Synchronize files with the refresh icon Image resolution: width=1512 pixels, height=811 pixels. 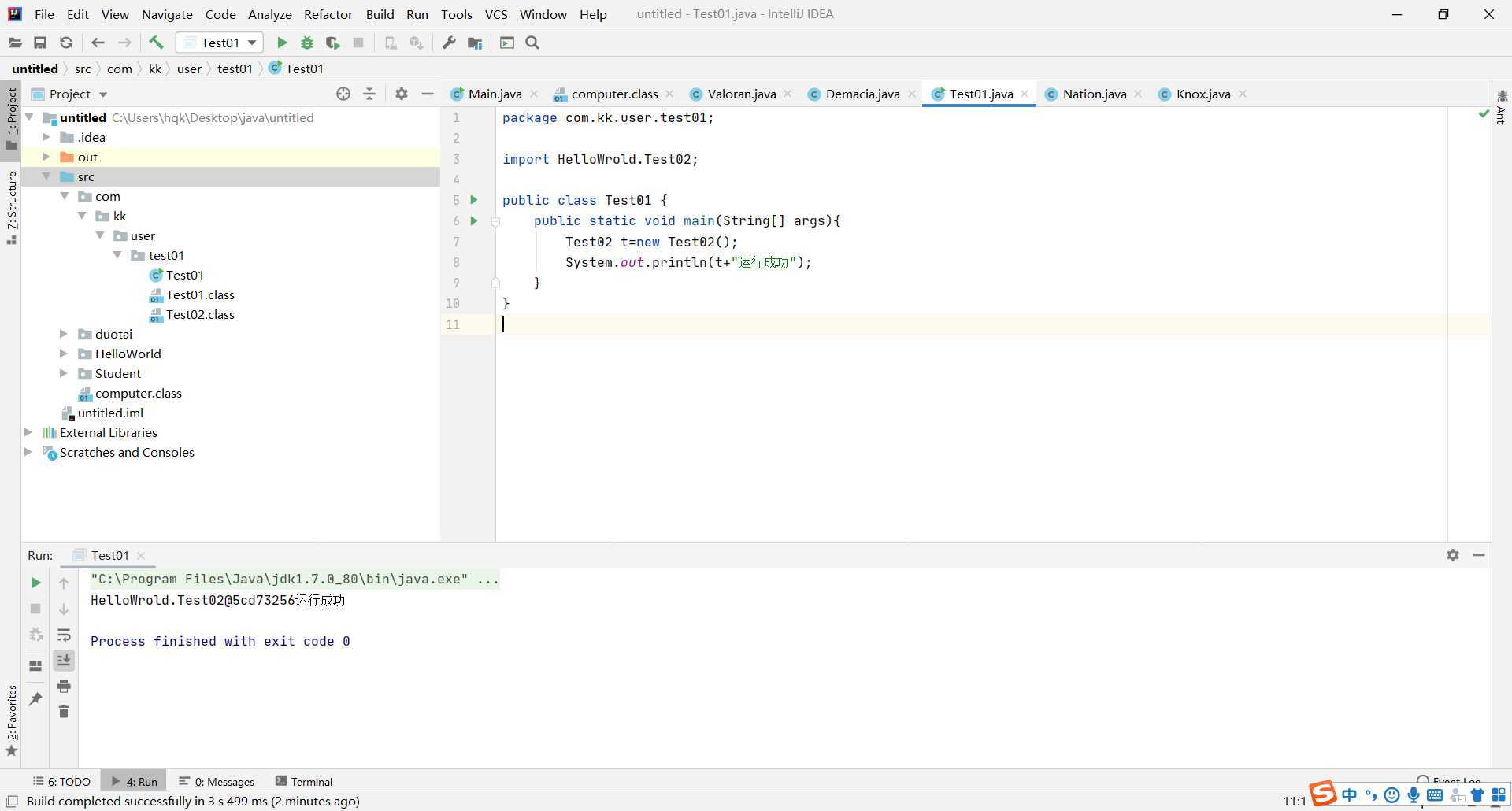click(x=66, y=43)
